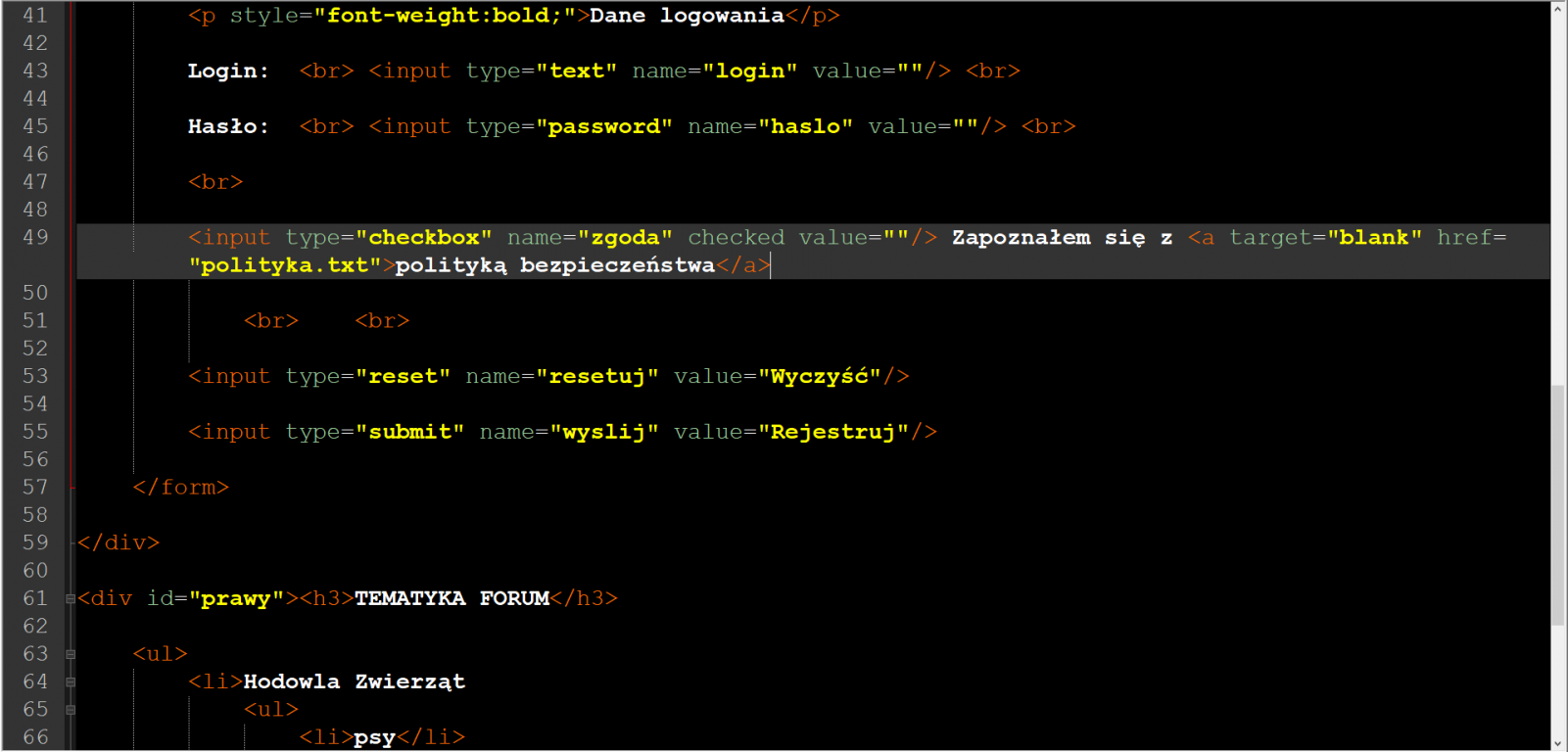Click the "Rejestruj" value on line 55
Viewport: 1568px width, 752px height.
[833, 432]
